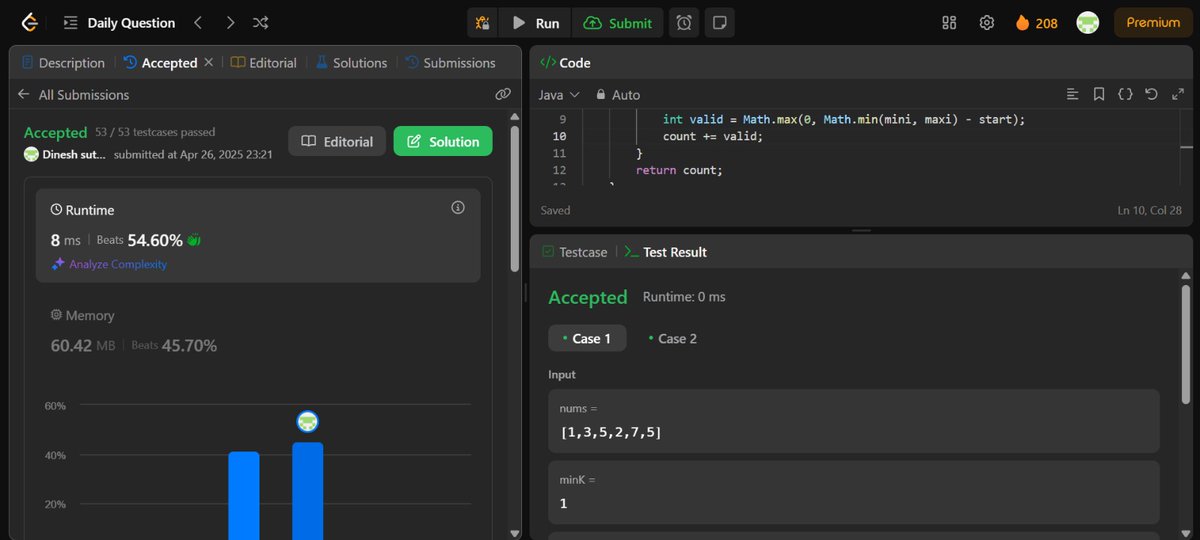Select Case 1
1200x540 pixels.
click(587, 338)
